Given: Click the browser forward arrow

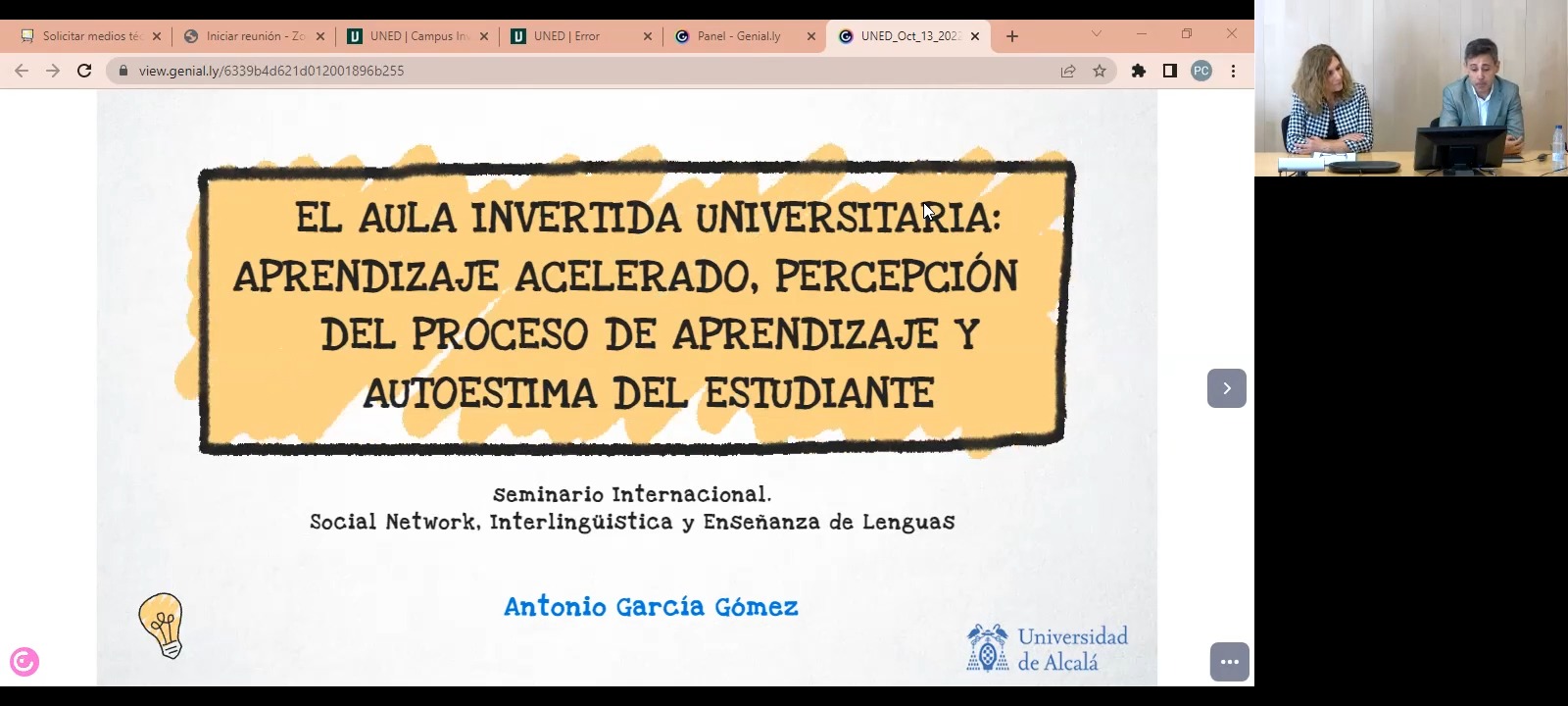Looking at the screenshot, I should click(x=53, y=71).
